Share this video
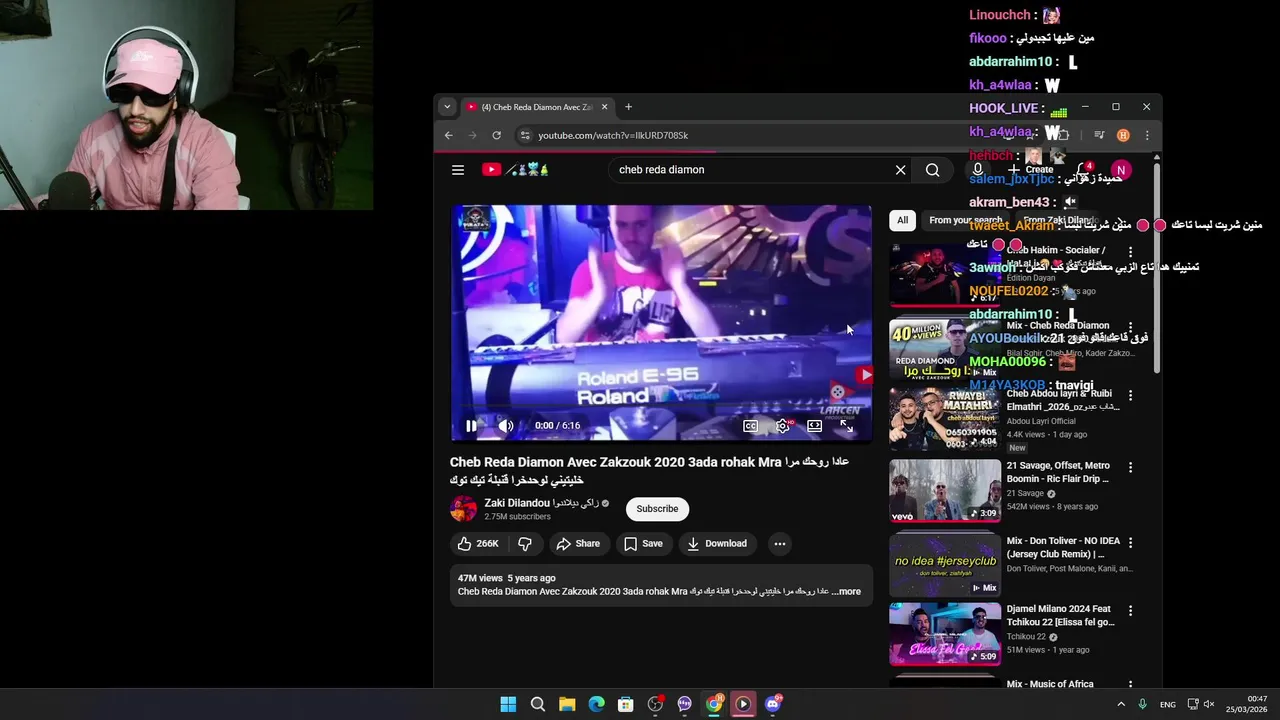The image size is (1280, 720). coord(578,544)
